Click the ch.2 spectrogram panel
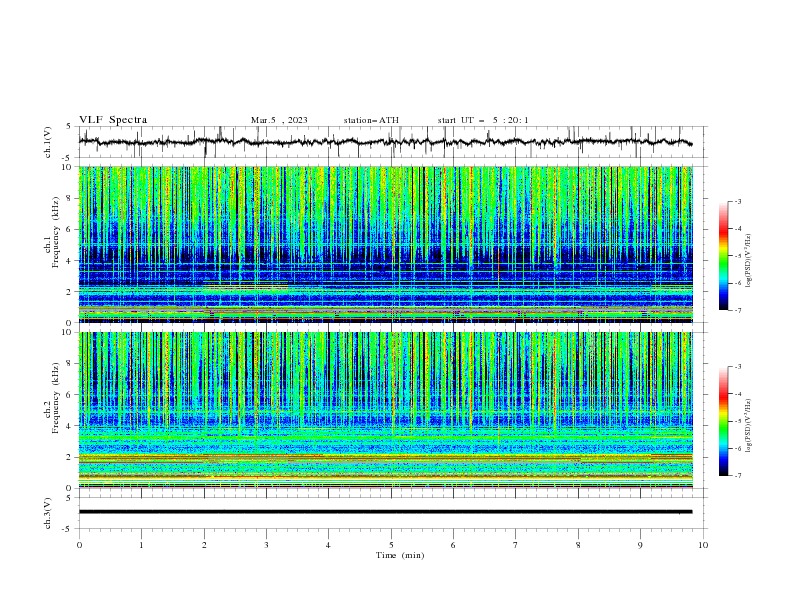This screenshot has height=612, width=792. pos(386,410)
